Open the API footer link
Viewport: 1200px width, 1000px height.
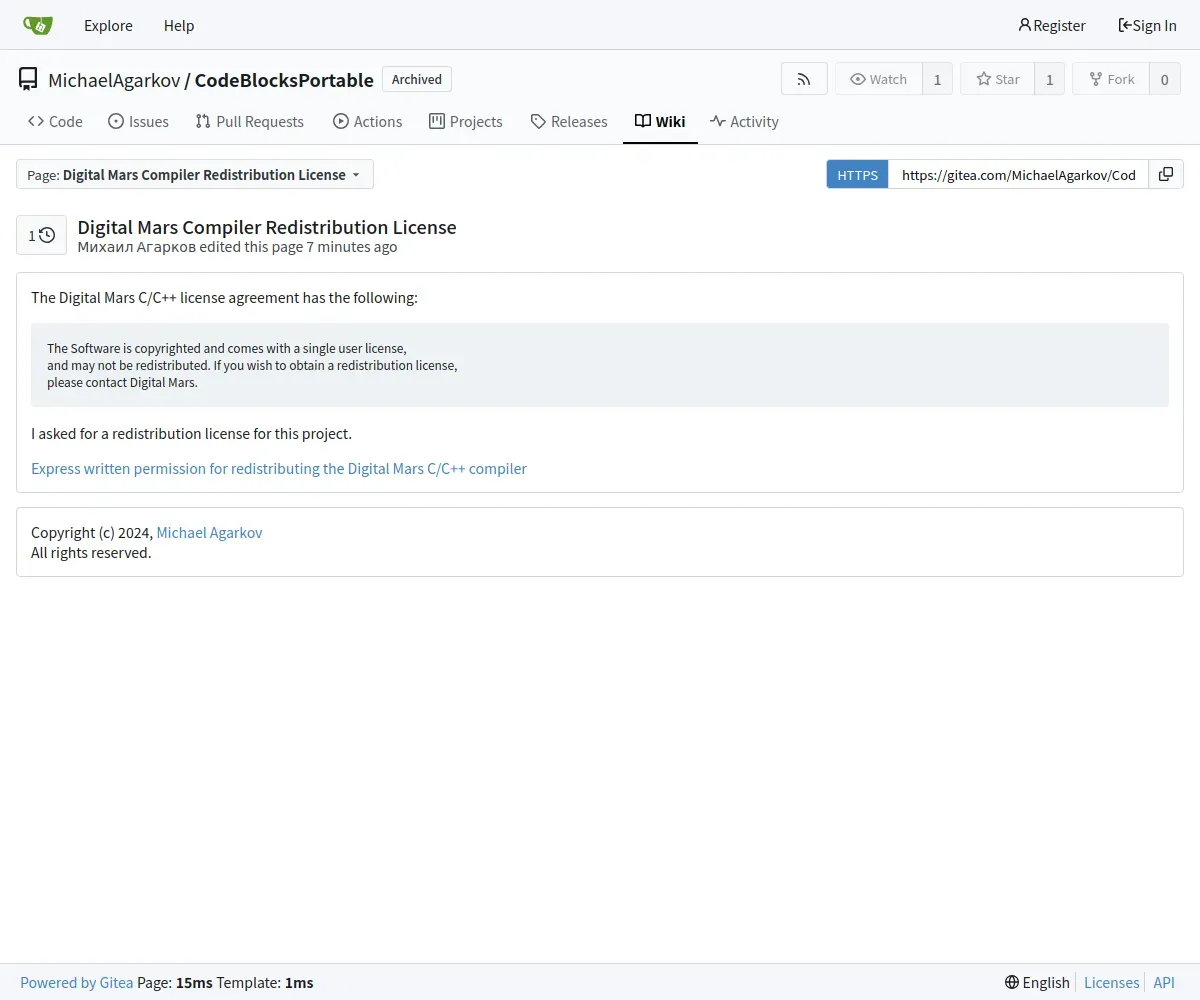[1164, 982]
